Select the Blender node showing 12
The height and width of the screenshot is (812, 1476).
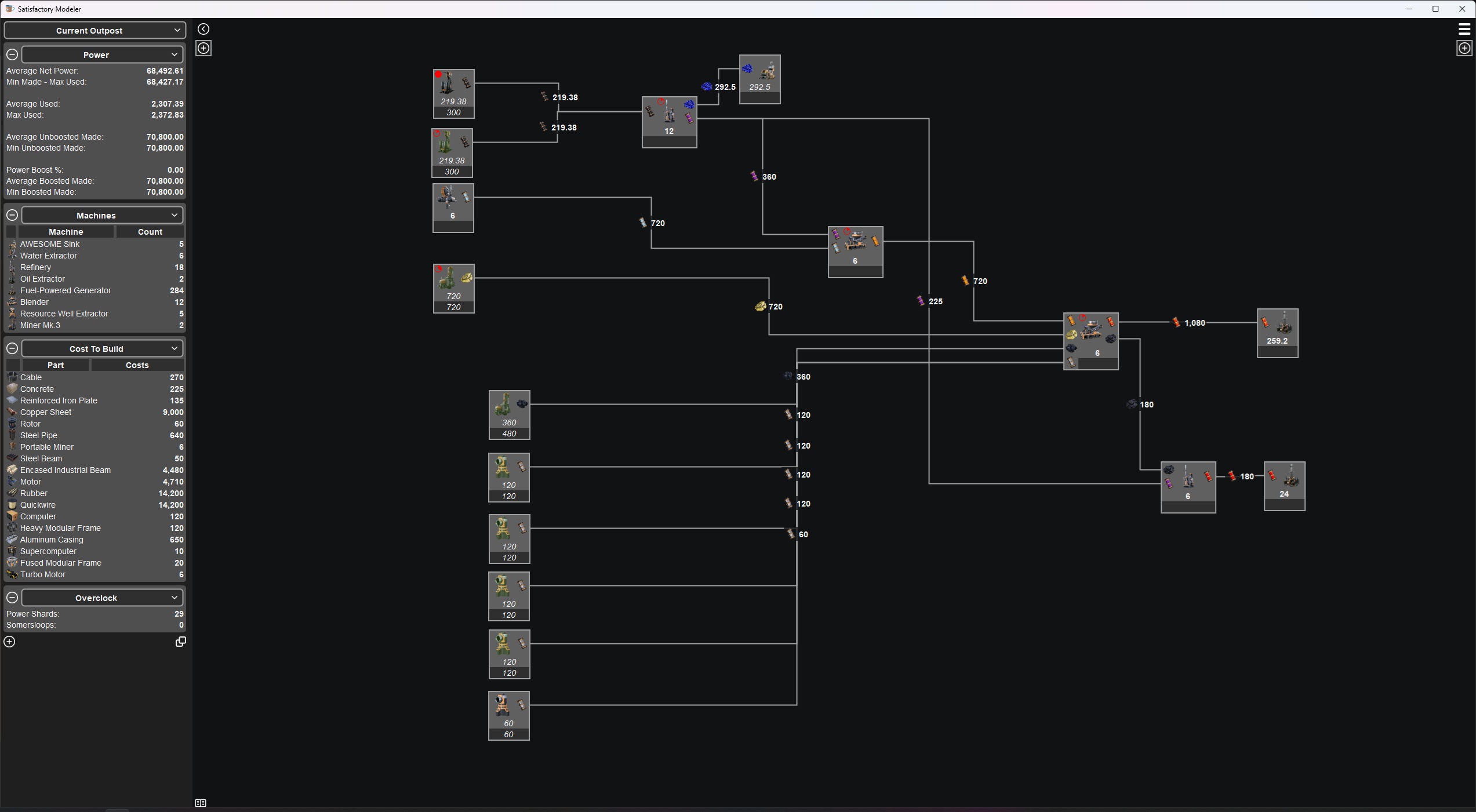click(669, 122)
